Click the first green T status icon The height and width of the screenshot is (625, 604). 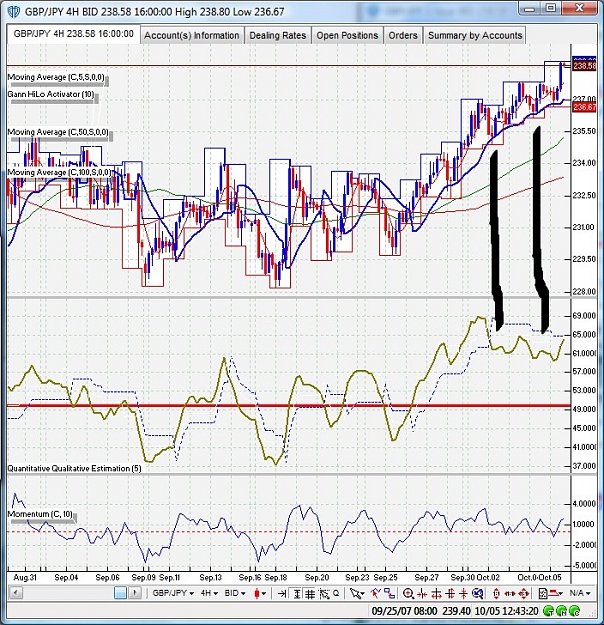click(x=548, y=611)
